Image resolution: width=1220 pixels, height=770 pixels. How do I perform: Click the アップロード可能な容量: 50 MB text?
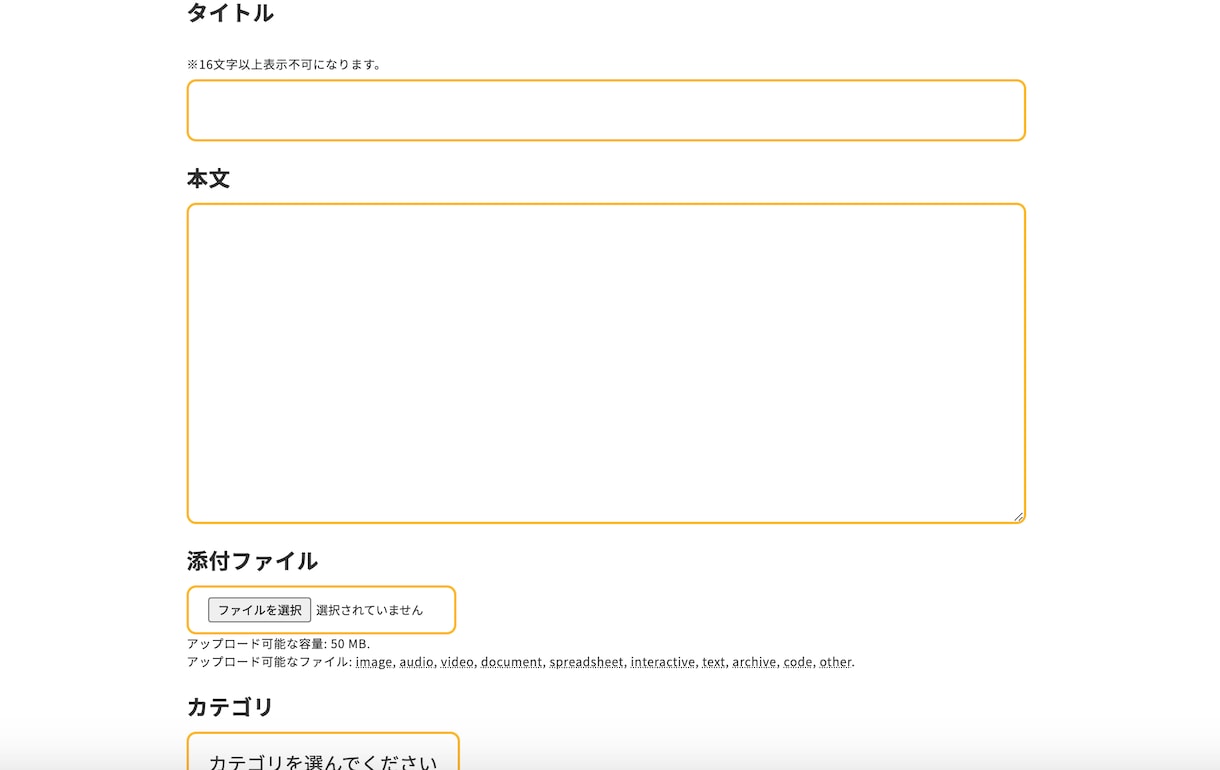(278, 644)
